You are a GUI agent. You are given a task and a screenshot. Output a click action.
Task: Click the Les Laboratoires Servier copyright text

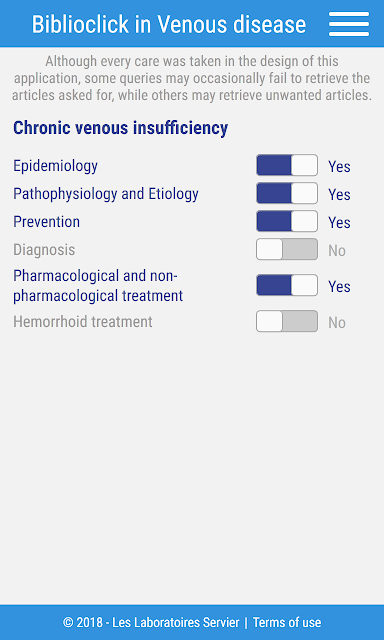151,622
